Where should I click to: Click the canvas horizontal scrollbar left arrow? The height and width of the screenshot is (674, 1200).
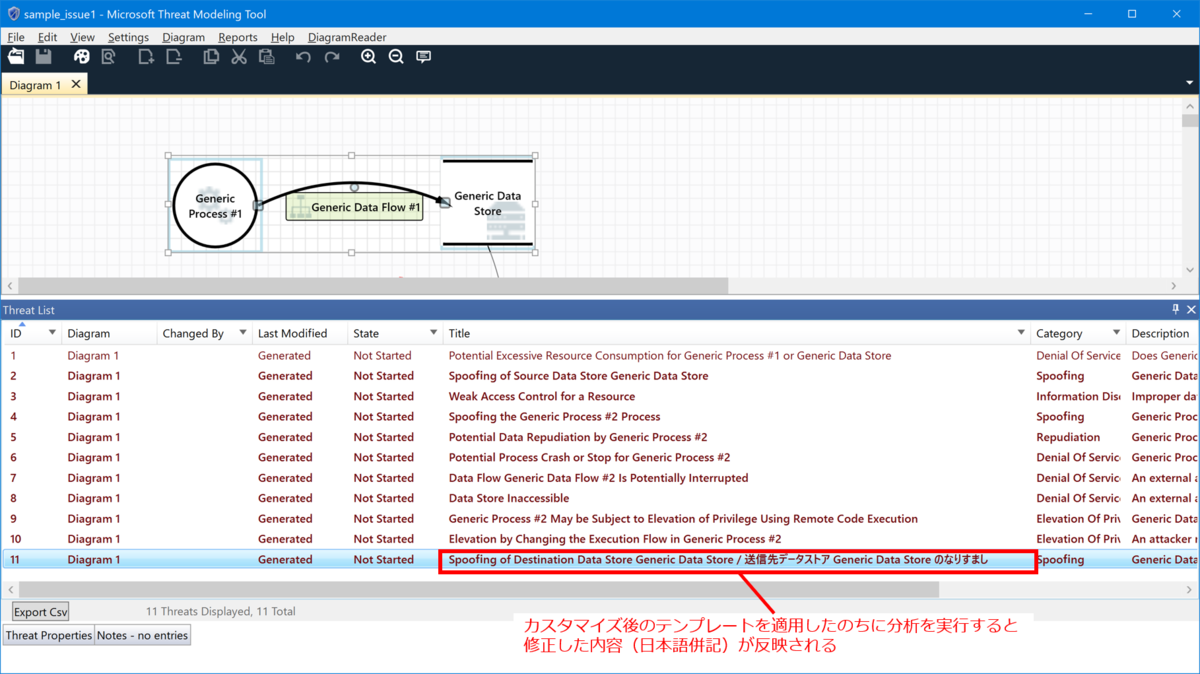pos(11,286)
